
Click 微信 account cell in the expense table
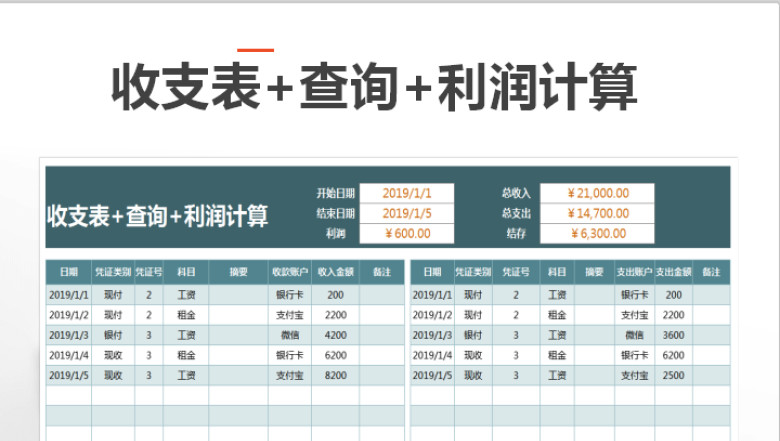click(x=634, y=335)
